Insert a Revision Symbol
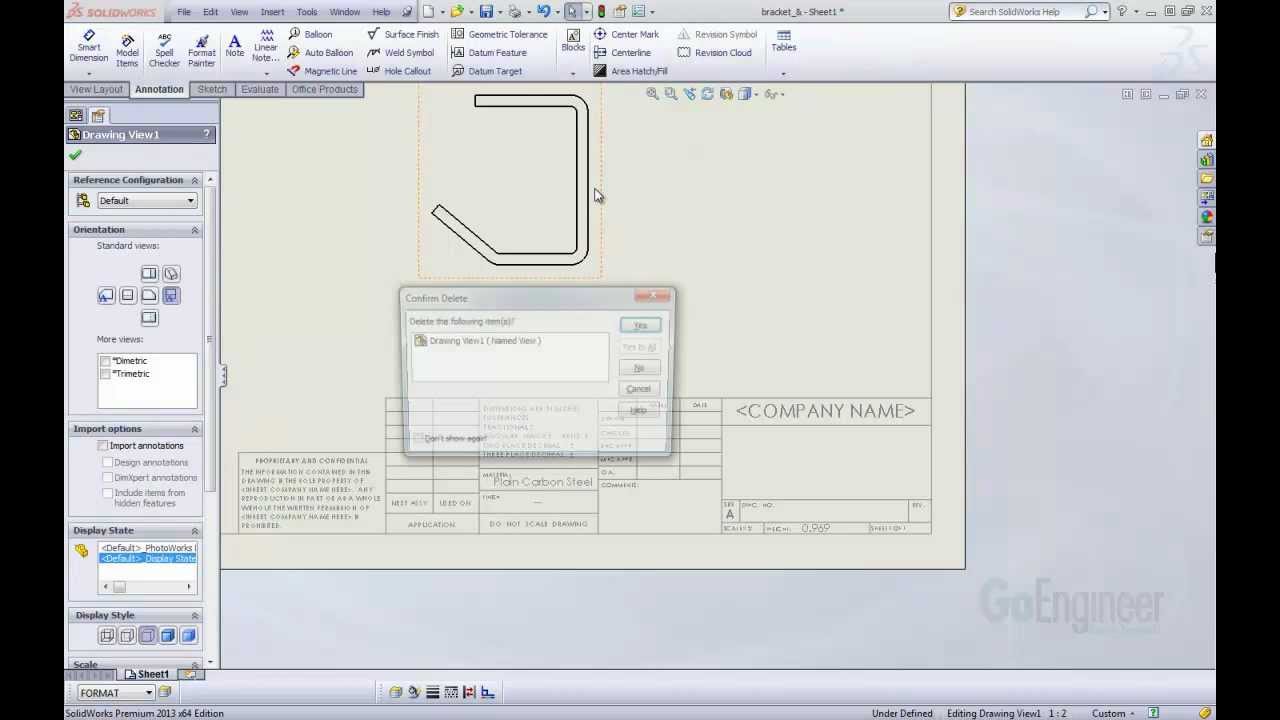 coord(716,34)
